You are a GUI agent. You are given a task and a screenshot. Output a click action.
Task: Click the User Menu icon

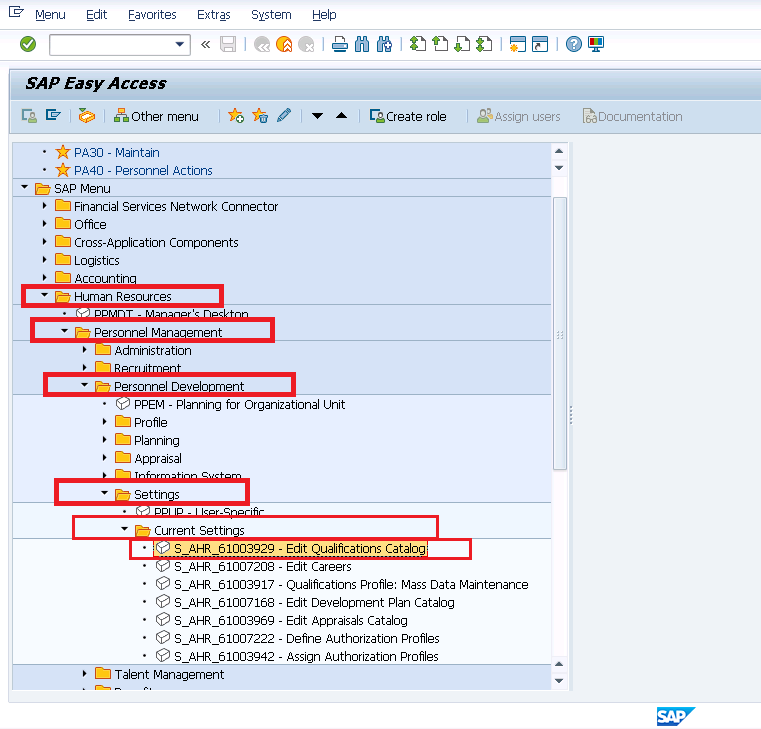[x=29, y=116]
